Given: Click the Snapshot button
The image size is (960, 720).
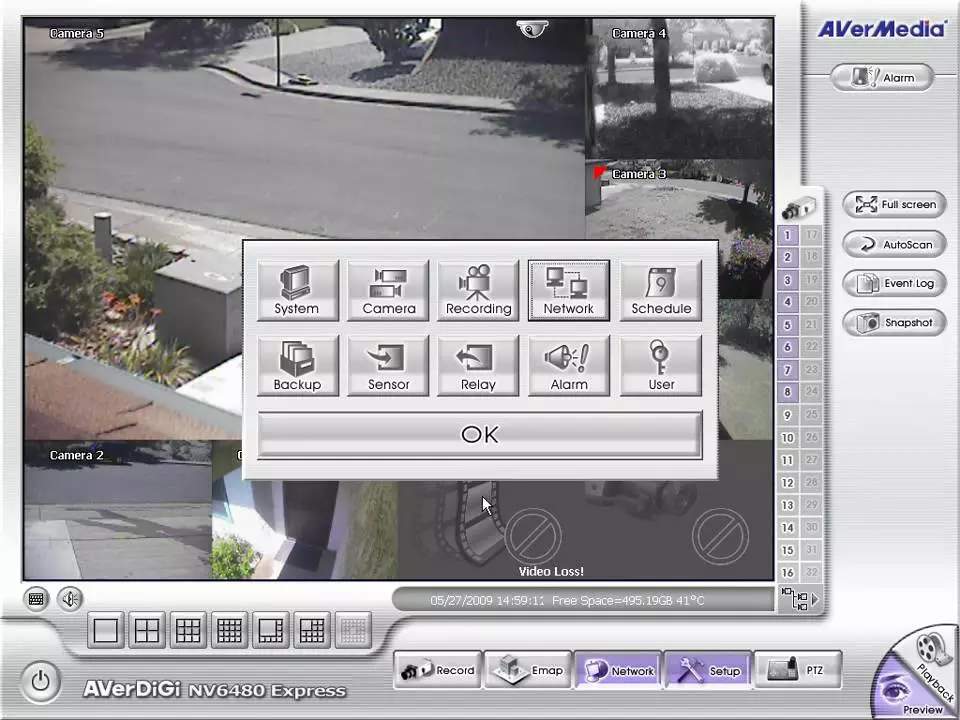Looking at the screenshot, I should pos(894,323).
